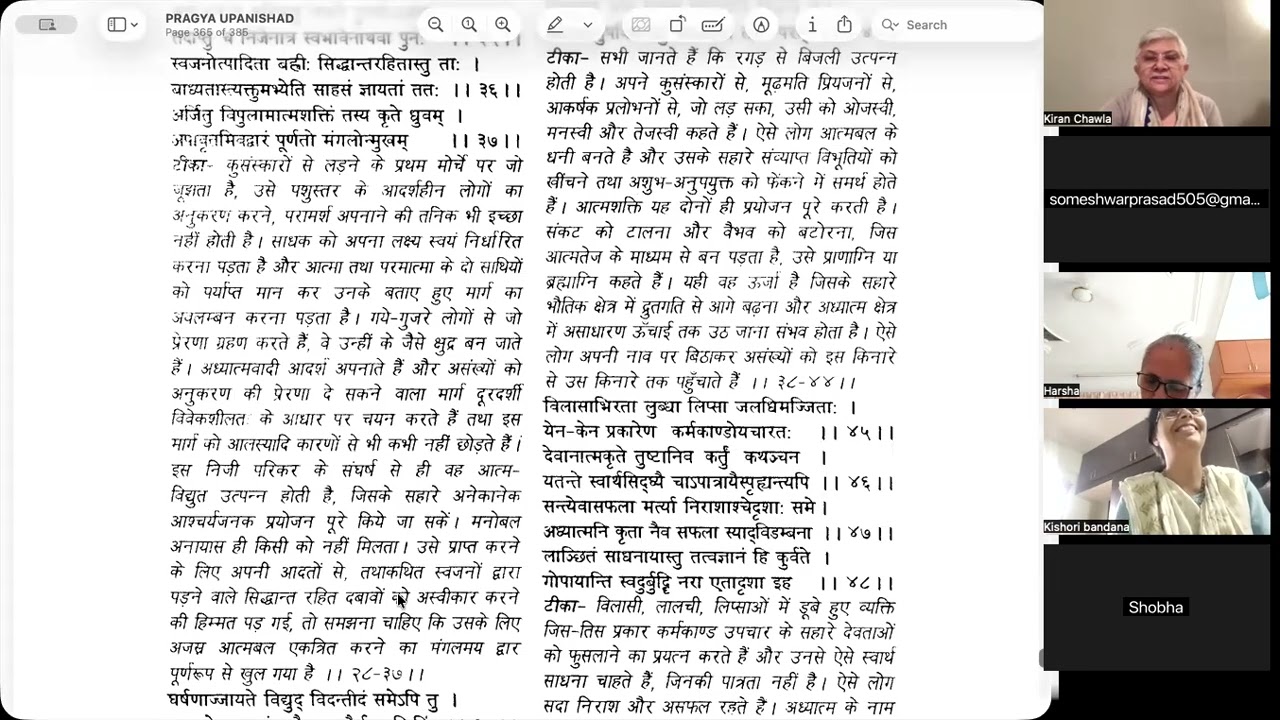1280x720 pixels.
Task: Open the document info inspector
Action: 812,25
